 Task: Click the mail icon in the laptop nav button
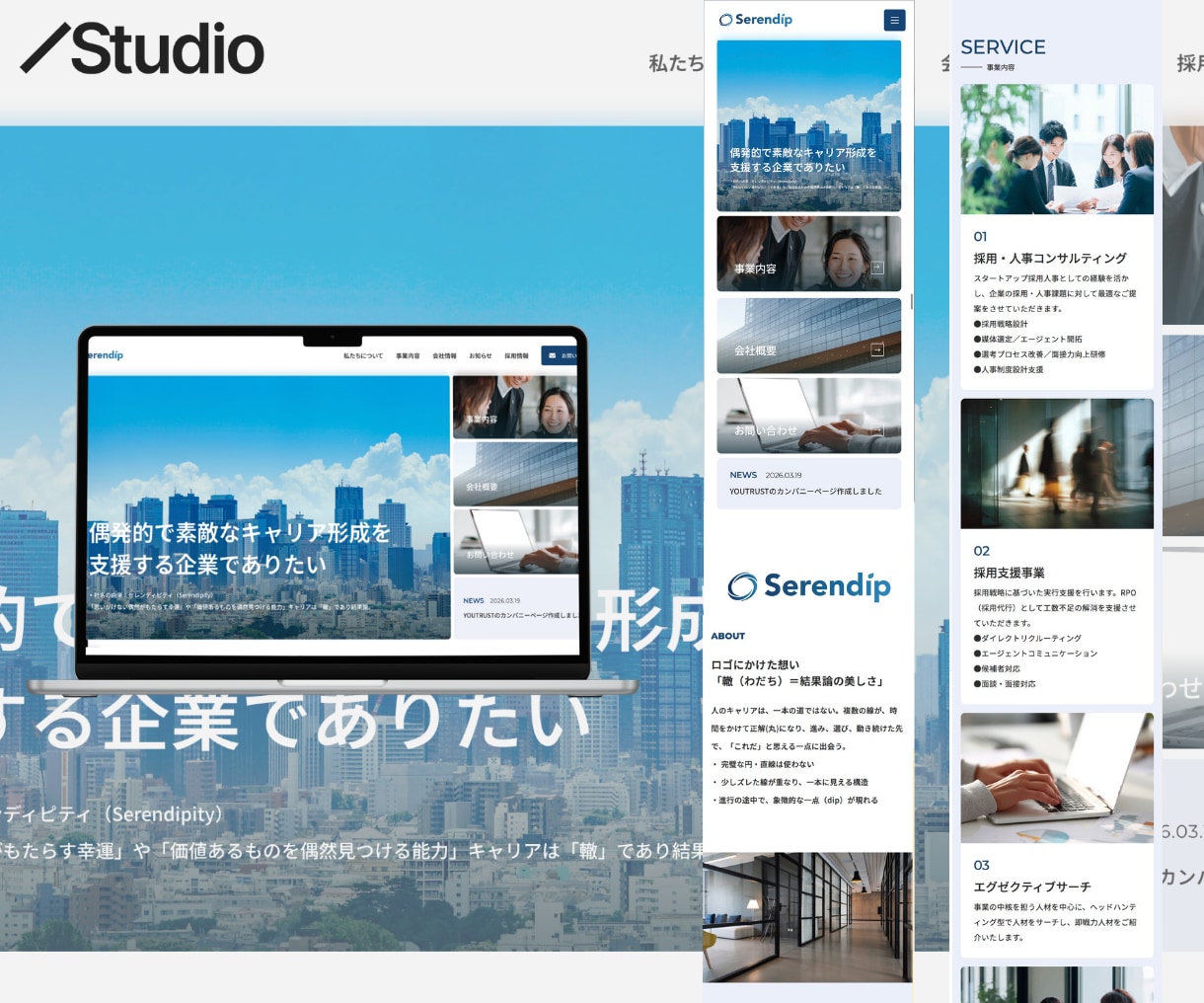click(552, 355)
